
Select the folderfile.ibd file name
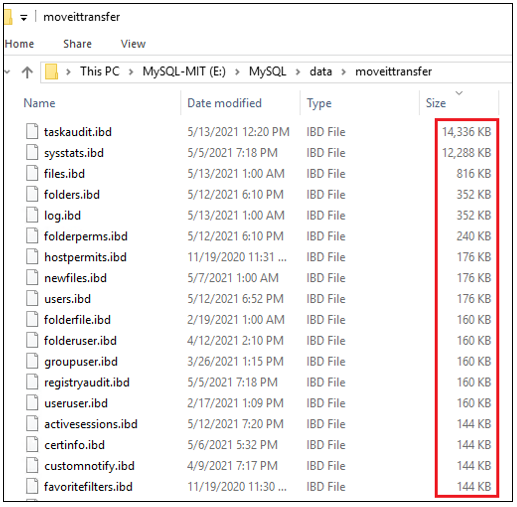[x=77, y=320]
